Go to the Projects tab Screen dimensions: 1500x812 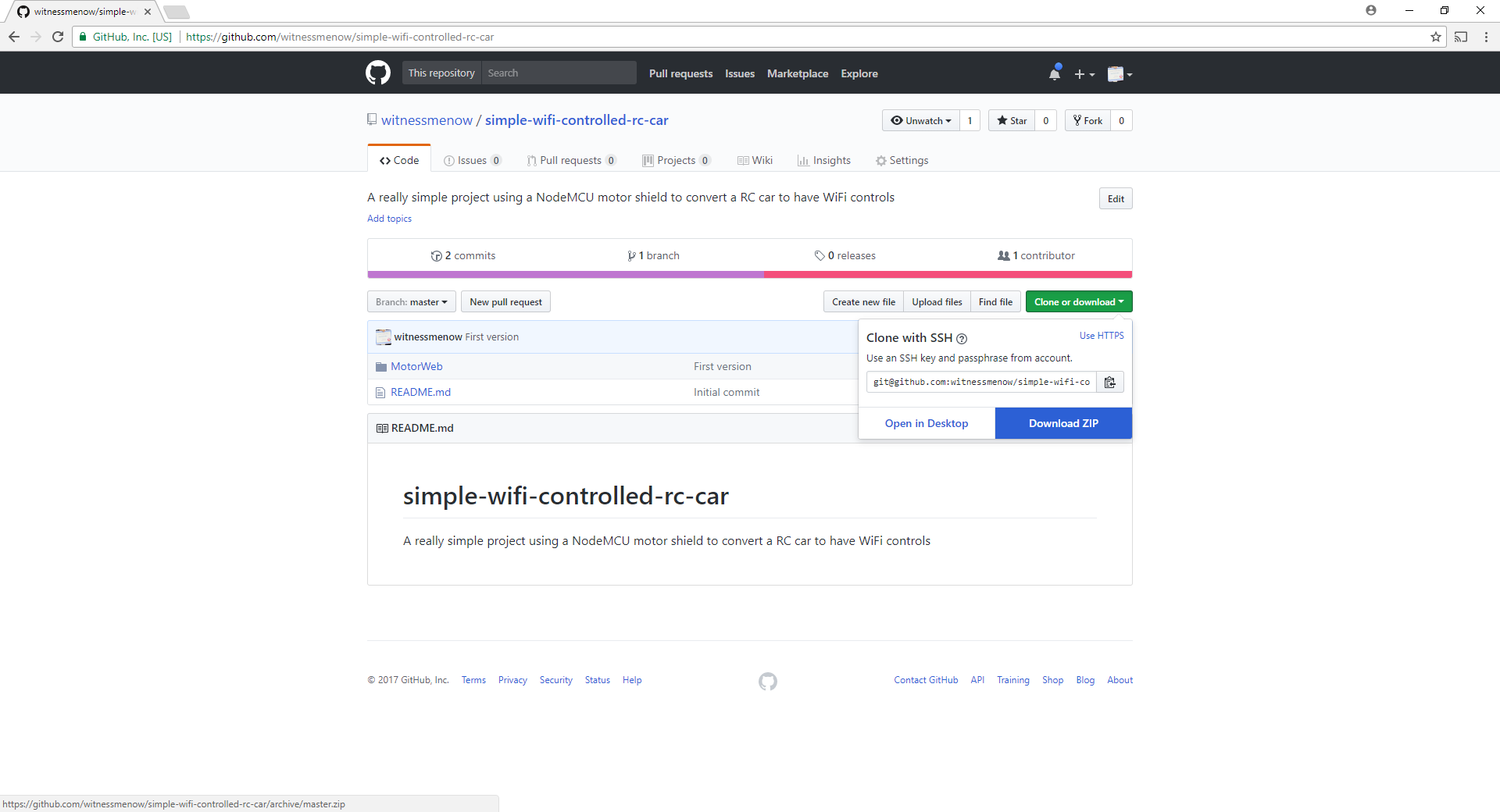tap(676, 160)
